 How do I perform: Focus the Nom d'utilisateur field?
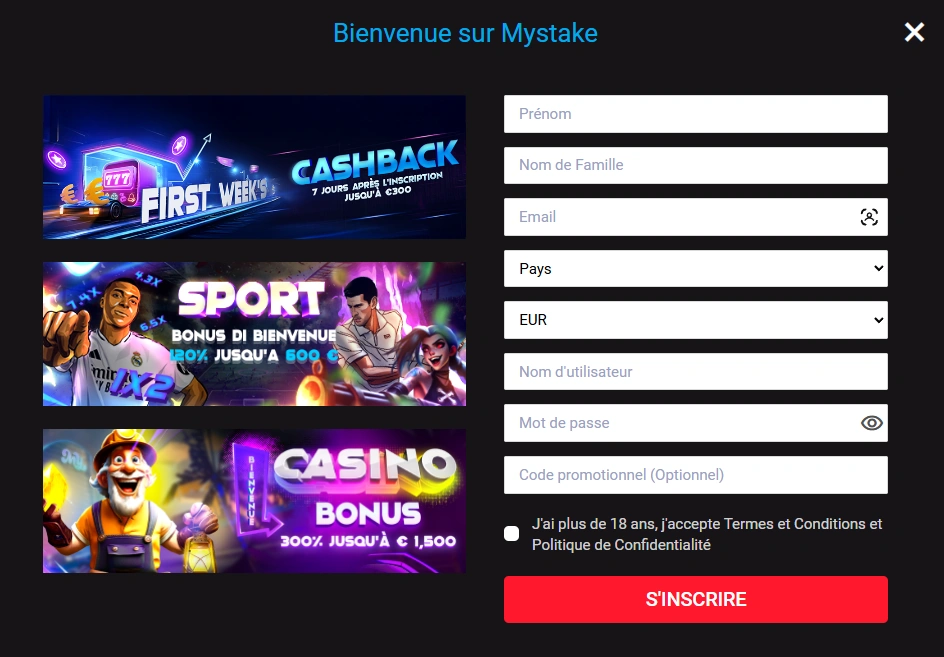(x=695, y=372)
